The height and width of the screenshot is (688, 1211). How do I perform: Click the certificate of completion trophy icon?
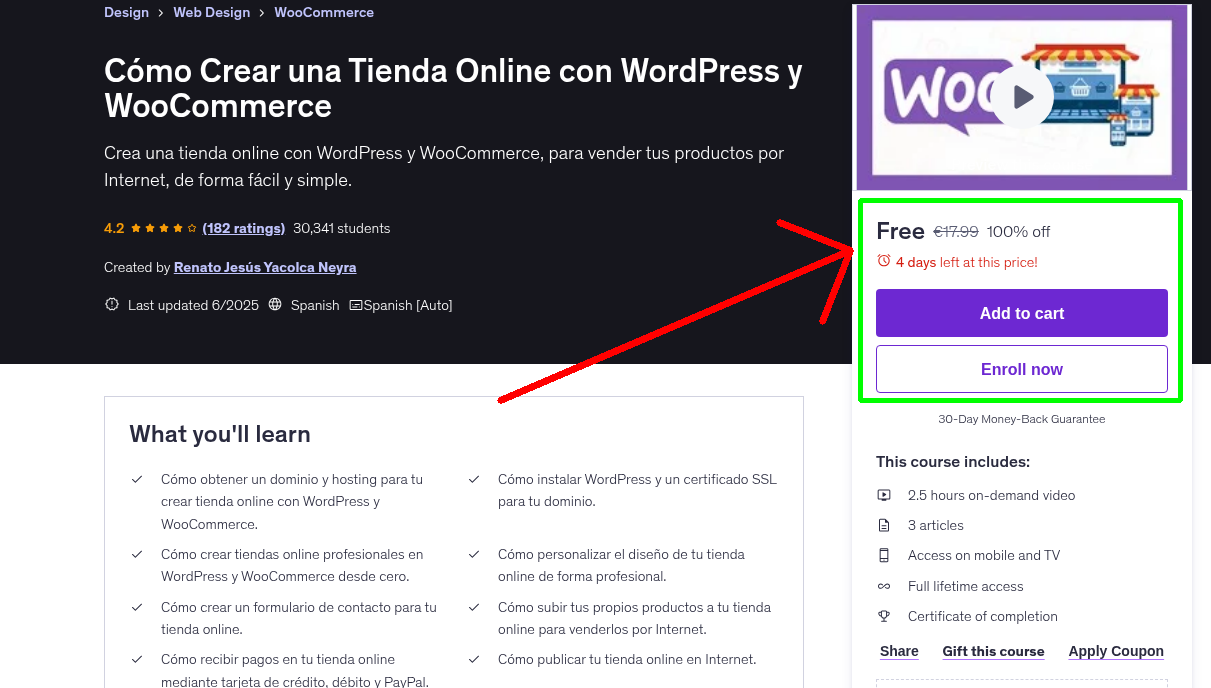coord(884,616)
